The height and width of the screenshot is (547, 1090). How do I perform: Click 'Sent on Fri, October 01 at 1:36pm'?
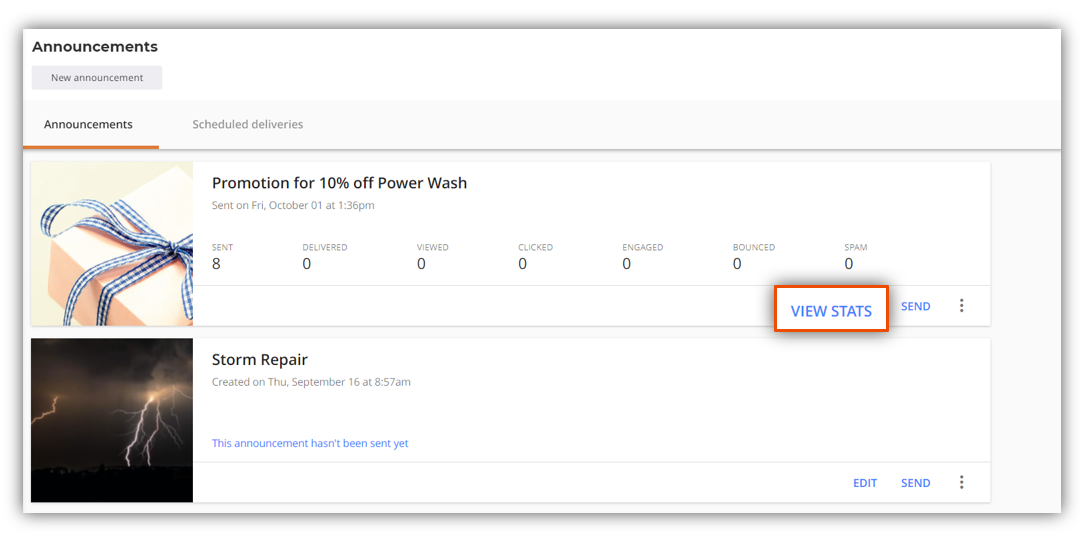coord(293,205)
